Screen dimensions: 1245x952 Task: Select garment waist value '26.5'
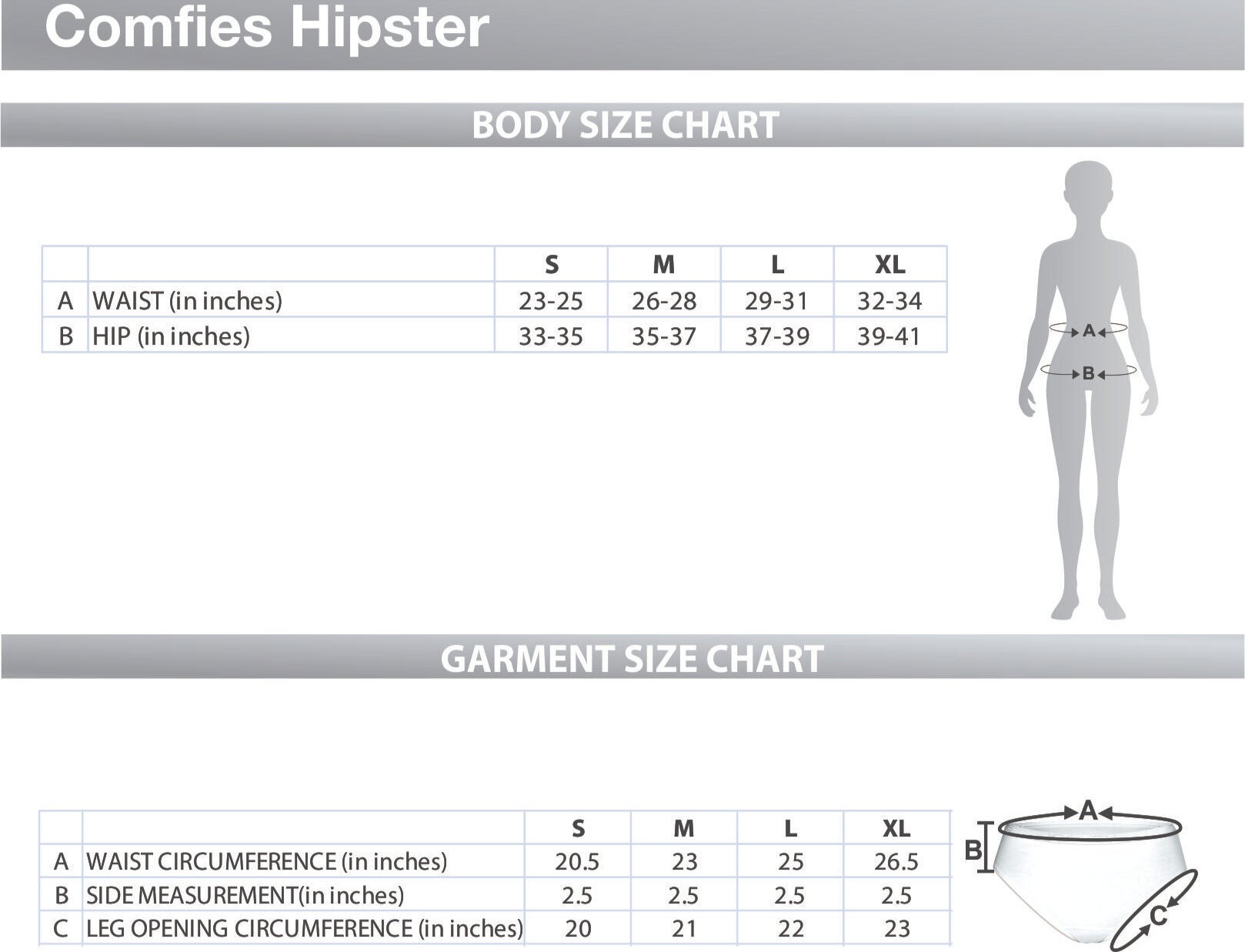pos(896,862)
